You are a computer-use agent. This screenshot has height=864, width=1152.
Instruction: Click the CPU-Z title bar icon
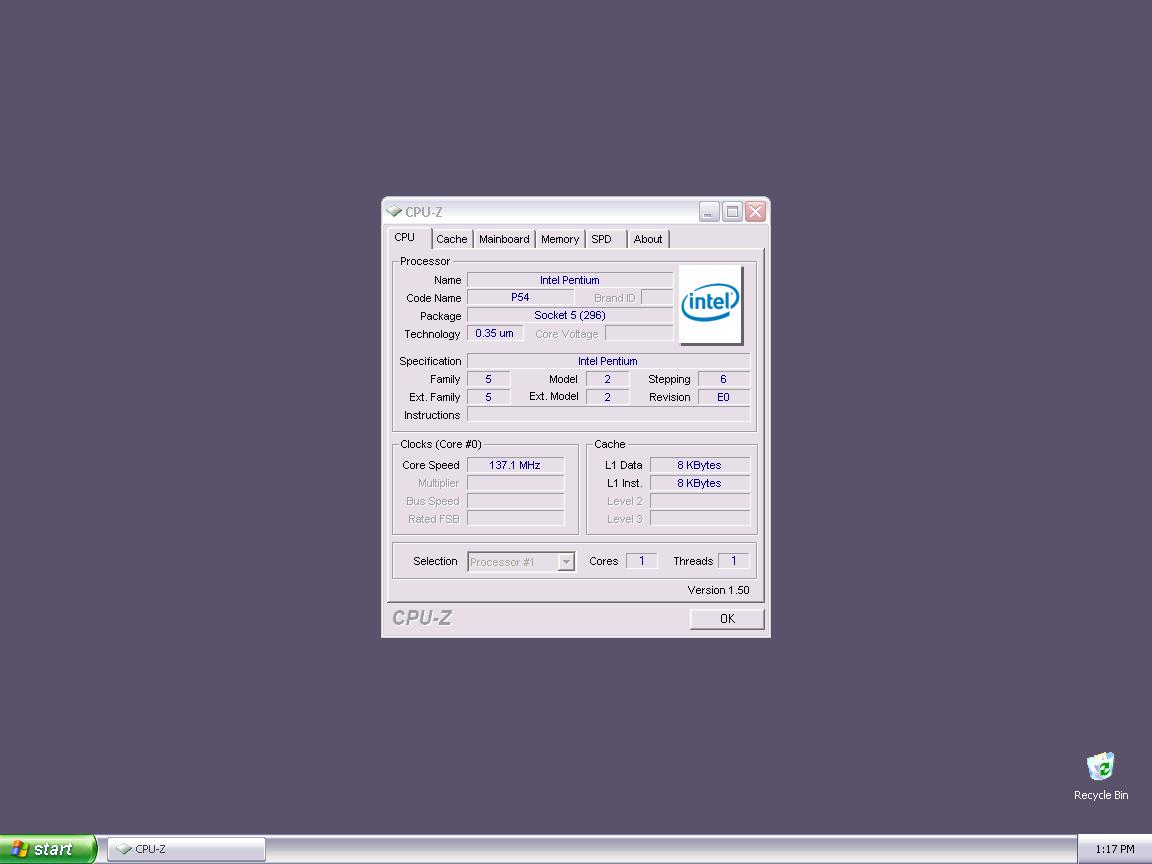click(x=394, y=212)
